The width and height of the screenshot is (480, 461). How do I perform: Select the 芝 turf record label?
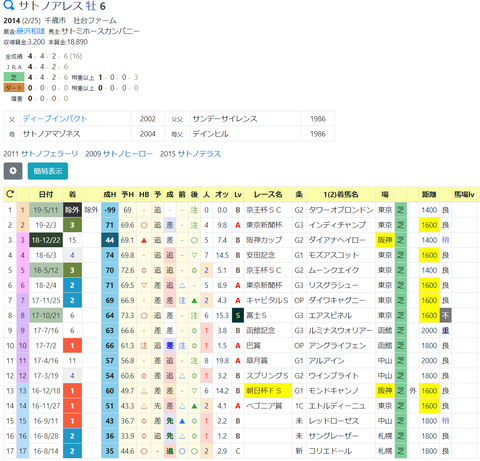14,77
